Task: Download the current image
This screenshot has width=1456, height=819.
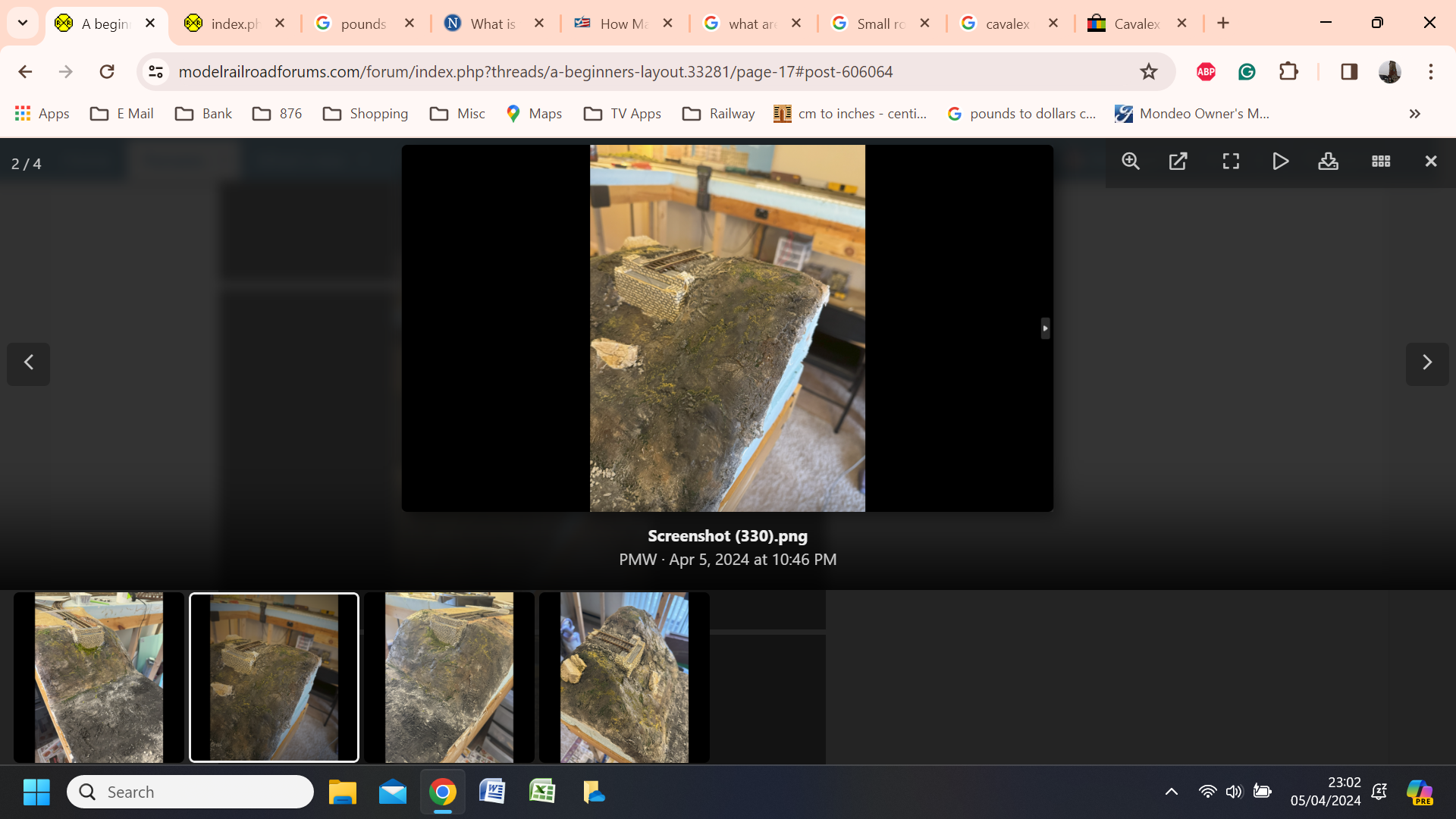Action: pos(1328,161)
